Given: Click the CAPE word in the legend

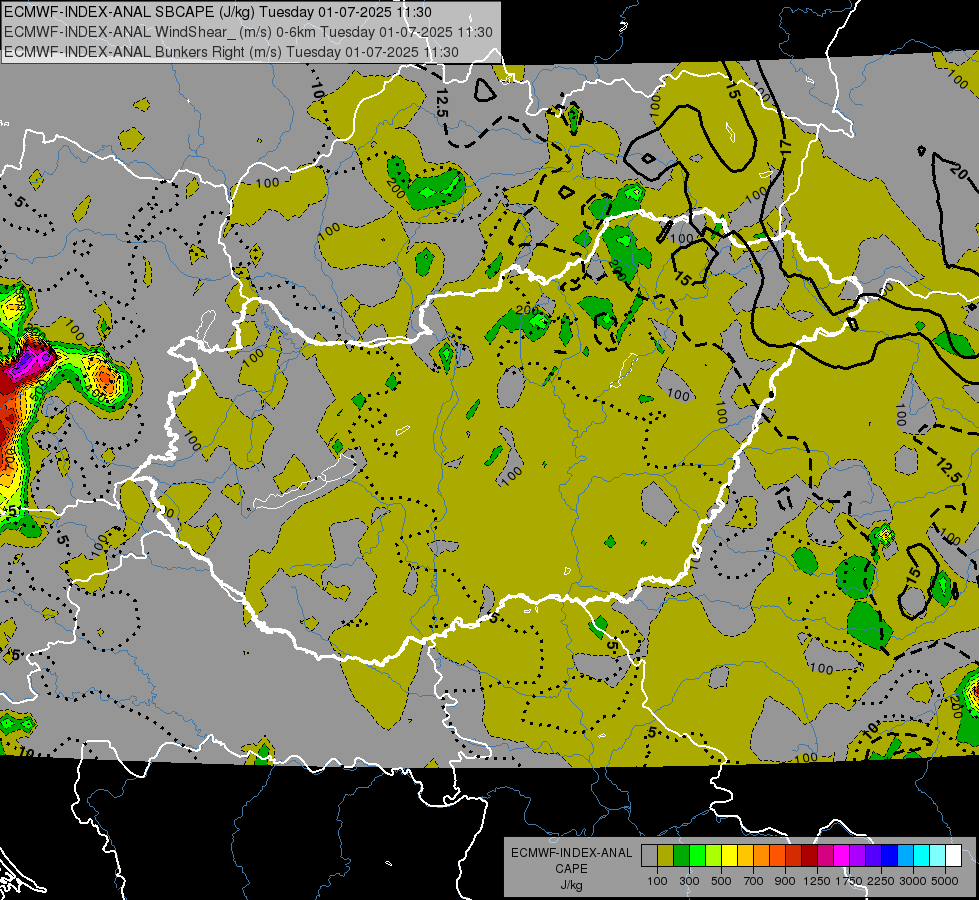Looking at the screenshot, I should pyautogui.click(x=572, y=868).
